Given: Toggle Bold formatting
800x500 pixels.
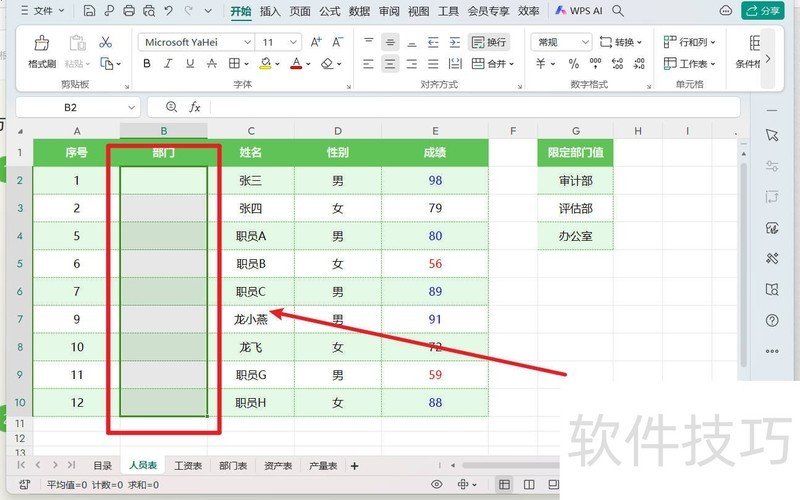Looking at the screenshot, I should [147, 64].
